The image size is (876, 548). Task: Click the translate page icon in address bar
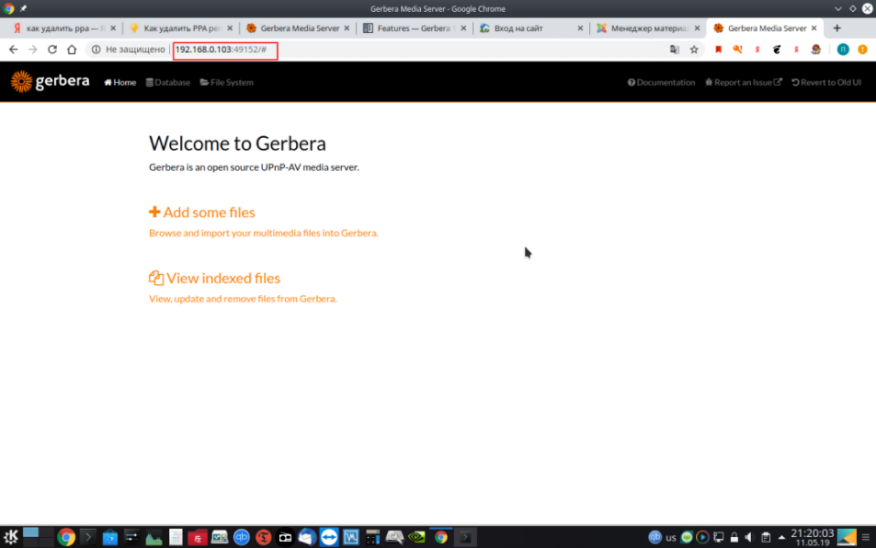pyautogui.click(x=674, y=49)
